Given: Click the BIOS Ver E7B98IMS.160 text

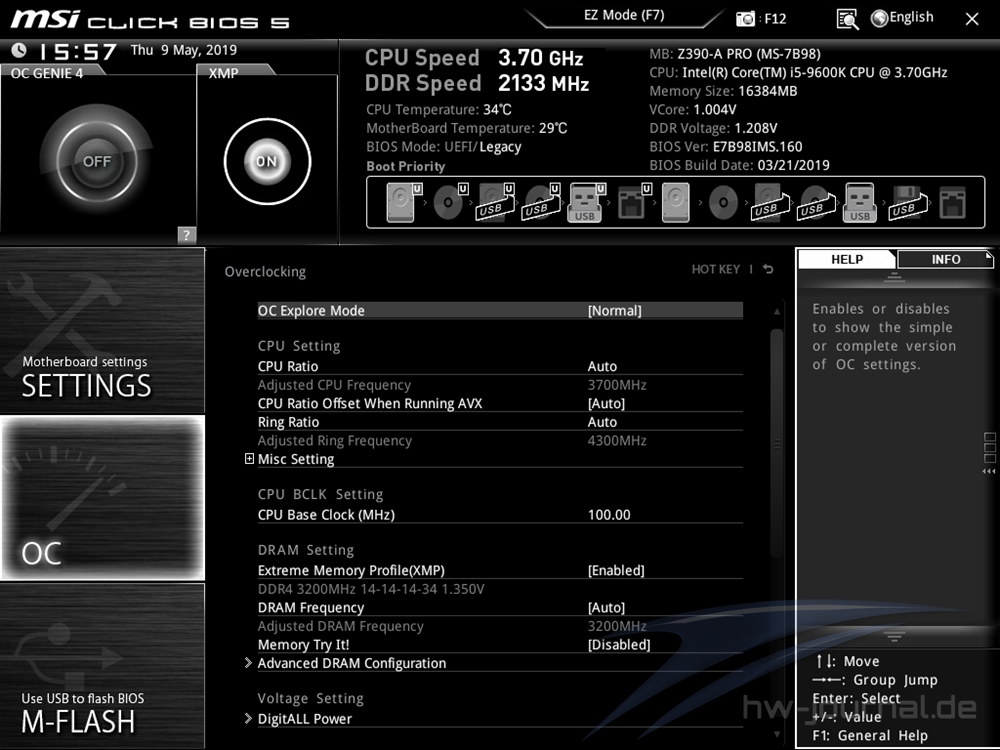Looking at the screenshot, I should tap(726, 147).
